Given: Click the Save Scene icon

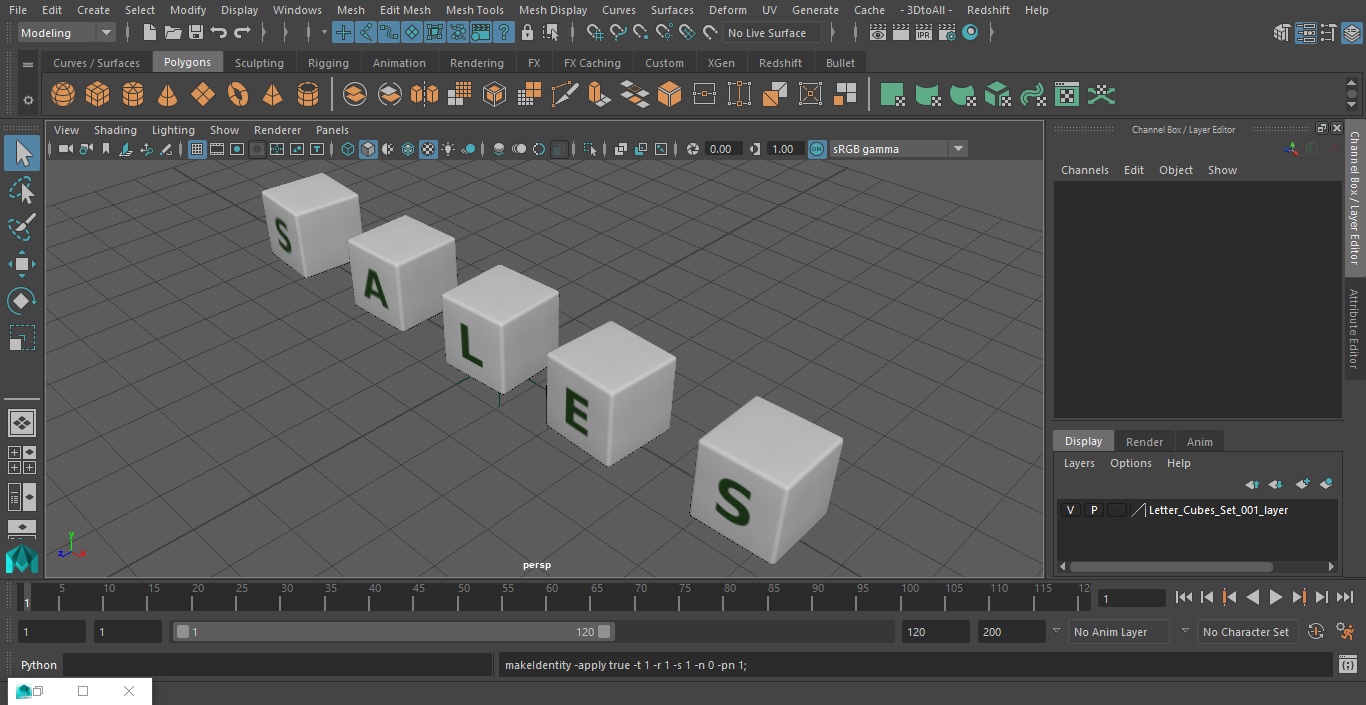Looking at the screenshot, I should point(196,33).
